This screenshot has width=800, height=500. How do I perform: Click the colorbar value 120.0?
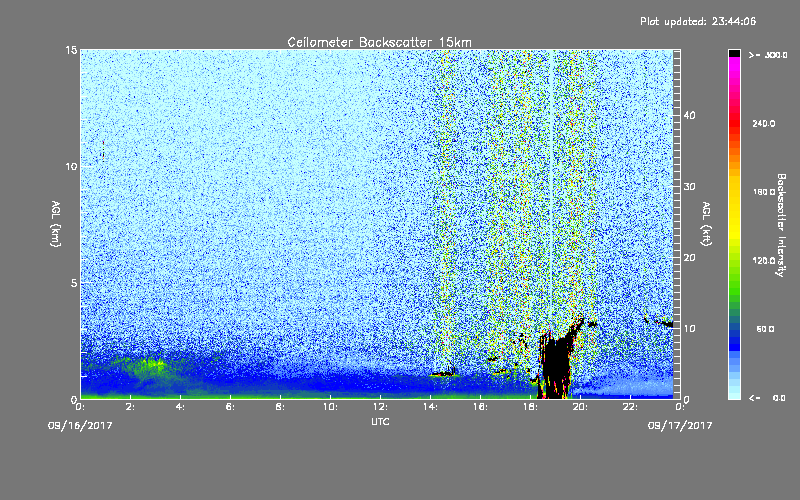pos(764,260)
